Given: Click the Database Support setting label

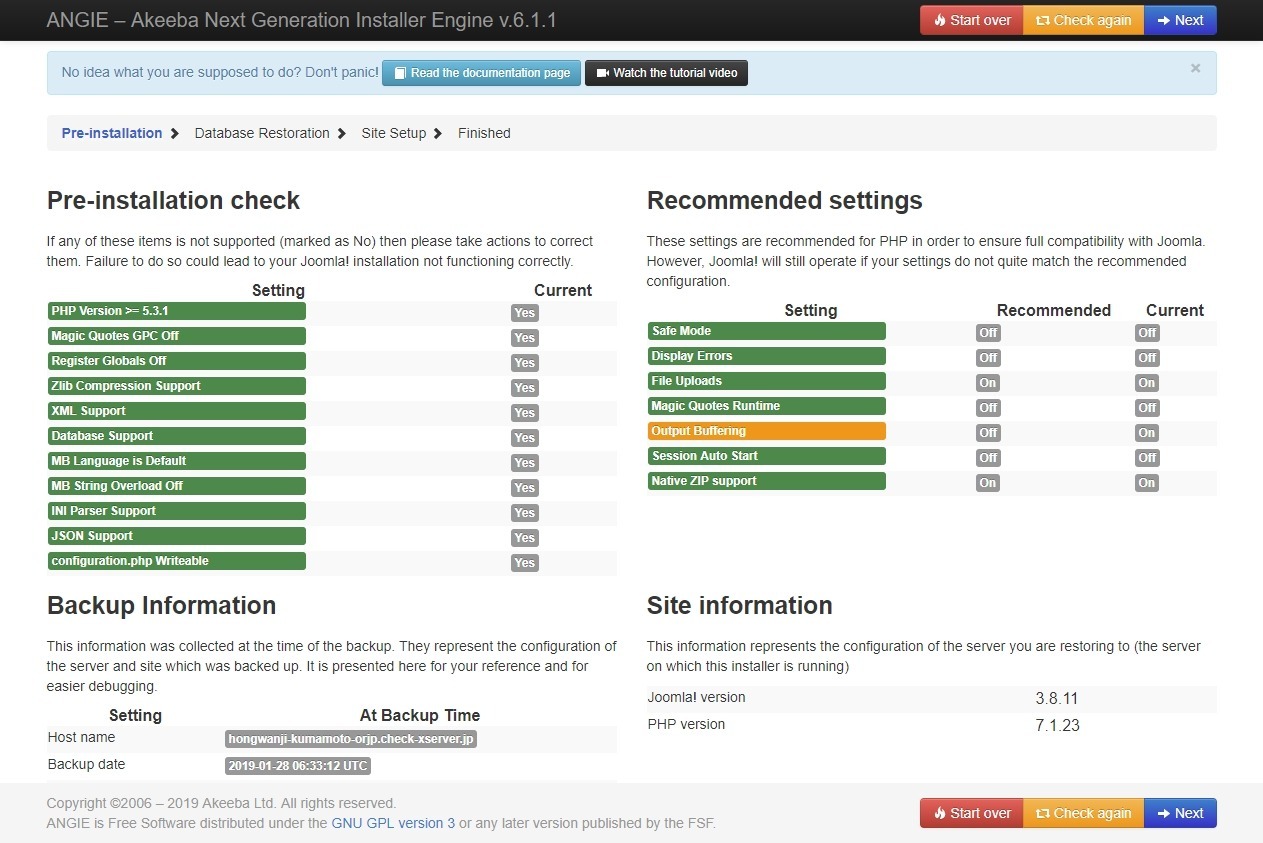Looking at the screenshot, I should tap(177, 436).
